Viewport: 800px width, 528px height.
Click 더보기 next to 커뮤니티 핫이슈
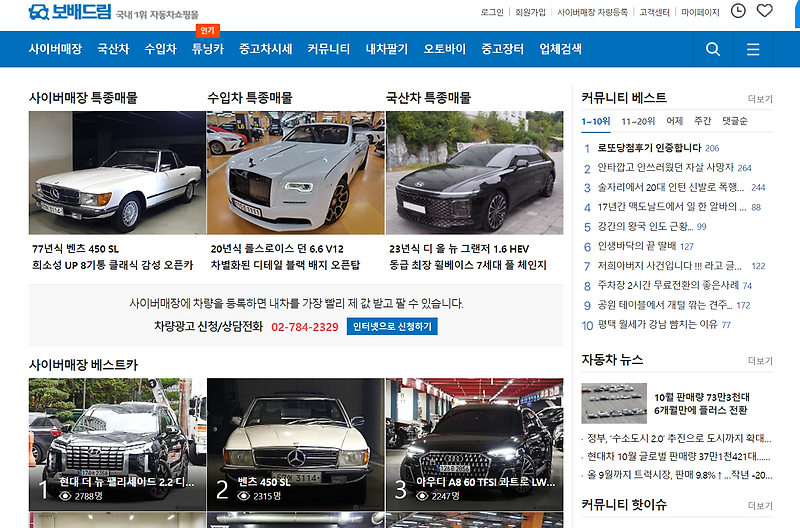click(x=760, y=506)
